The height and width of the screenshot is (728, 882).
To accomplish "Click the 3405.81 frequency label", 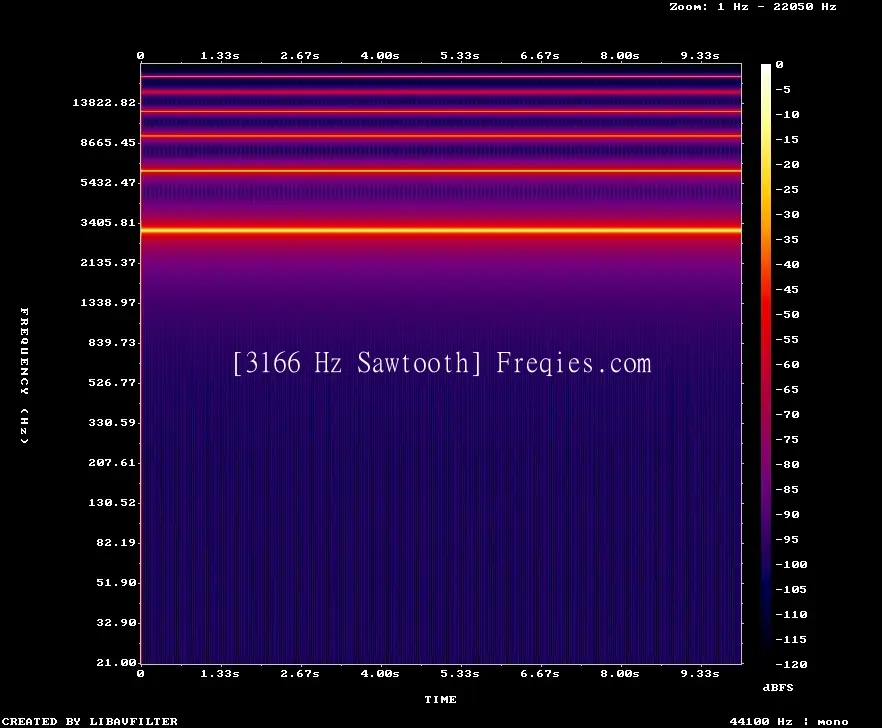I will coord(108,222).
